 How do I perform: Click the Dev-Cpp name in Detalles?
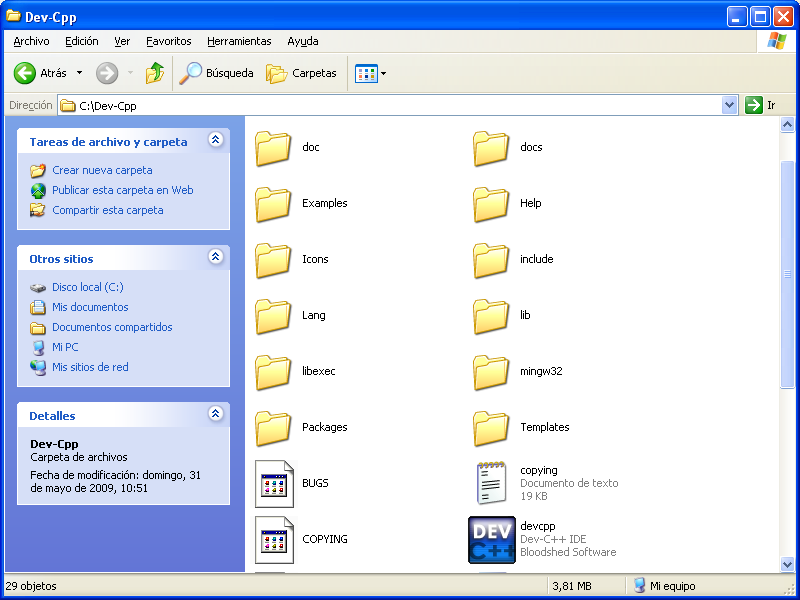coord(54,444)
